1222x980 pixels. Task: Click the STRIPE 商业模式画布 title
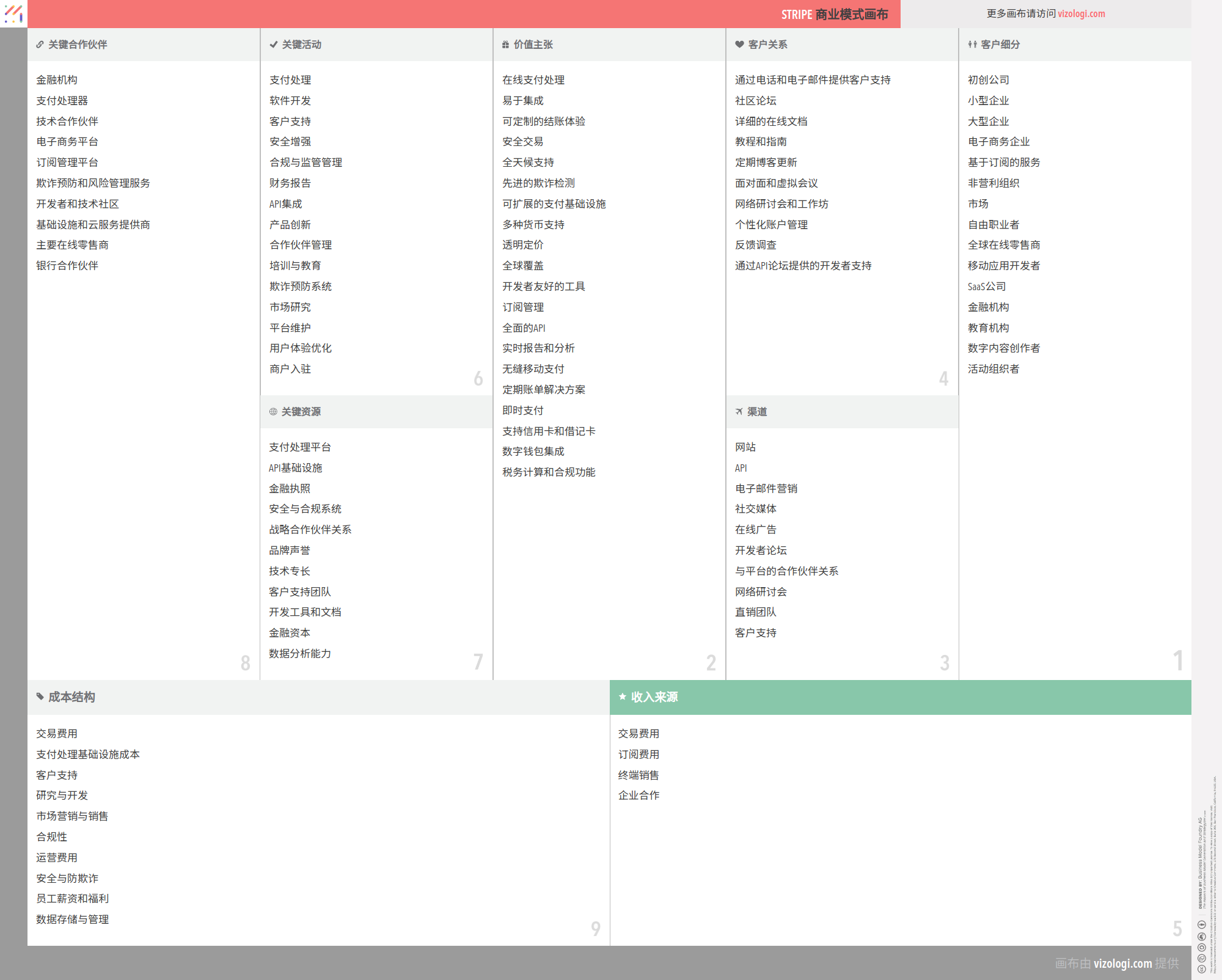[834, 14]
